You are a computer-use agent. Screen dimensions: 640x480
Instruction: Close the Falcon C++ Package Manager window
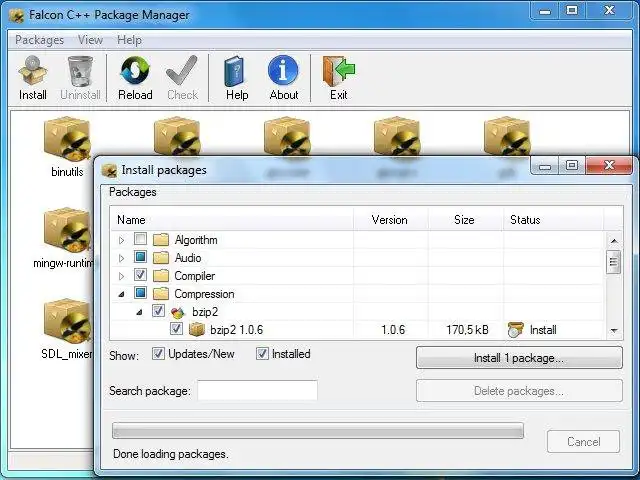click(609, 11)
